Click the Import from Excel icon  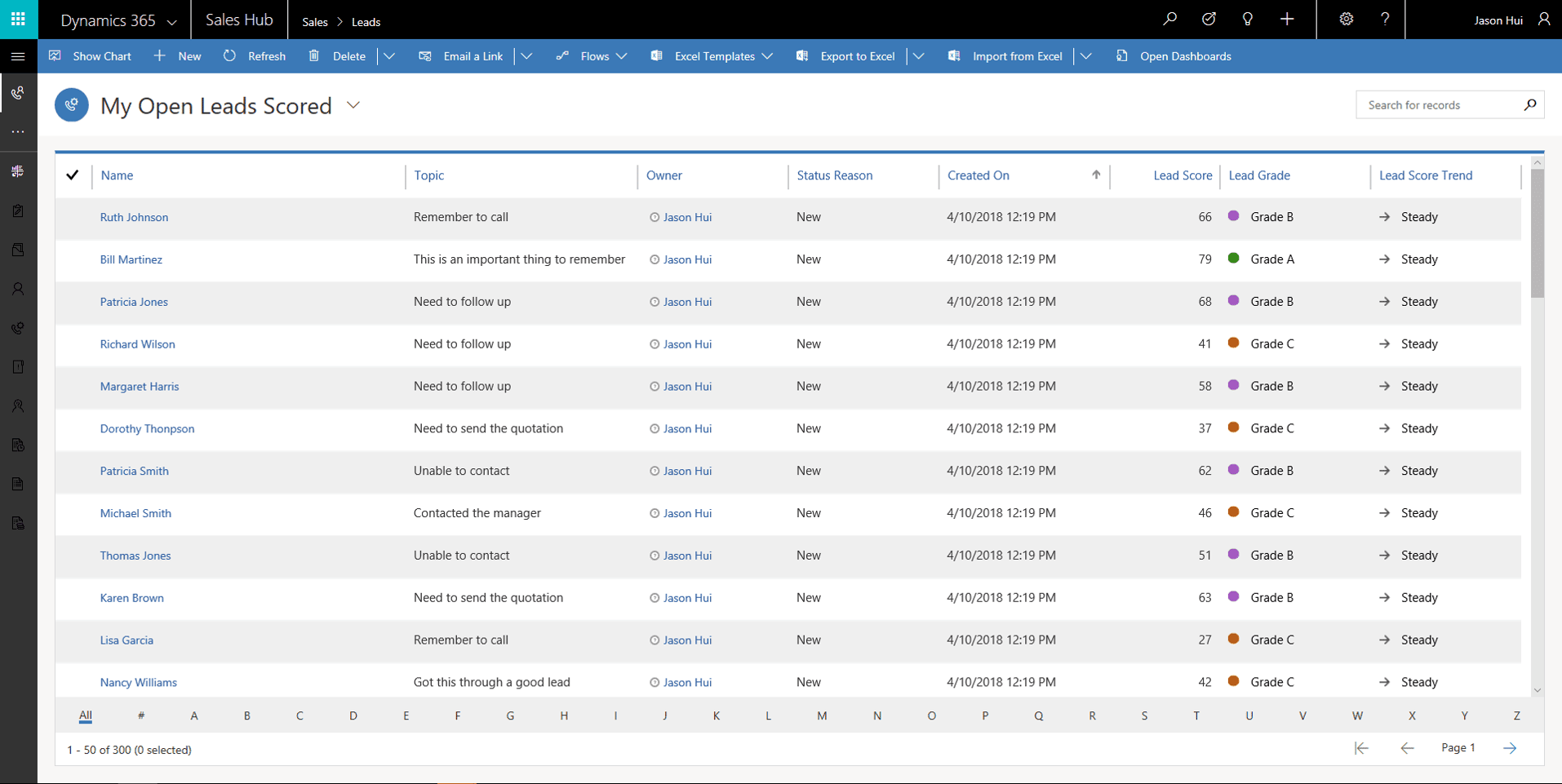click(x=954, y=55)
